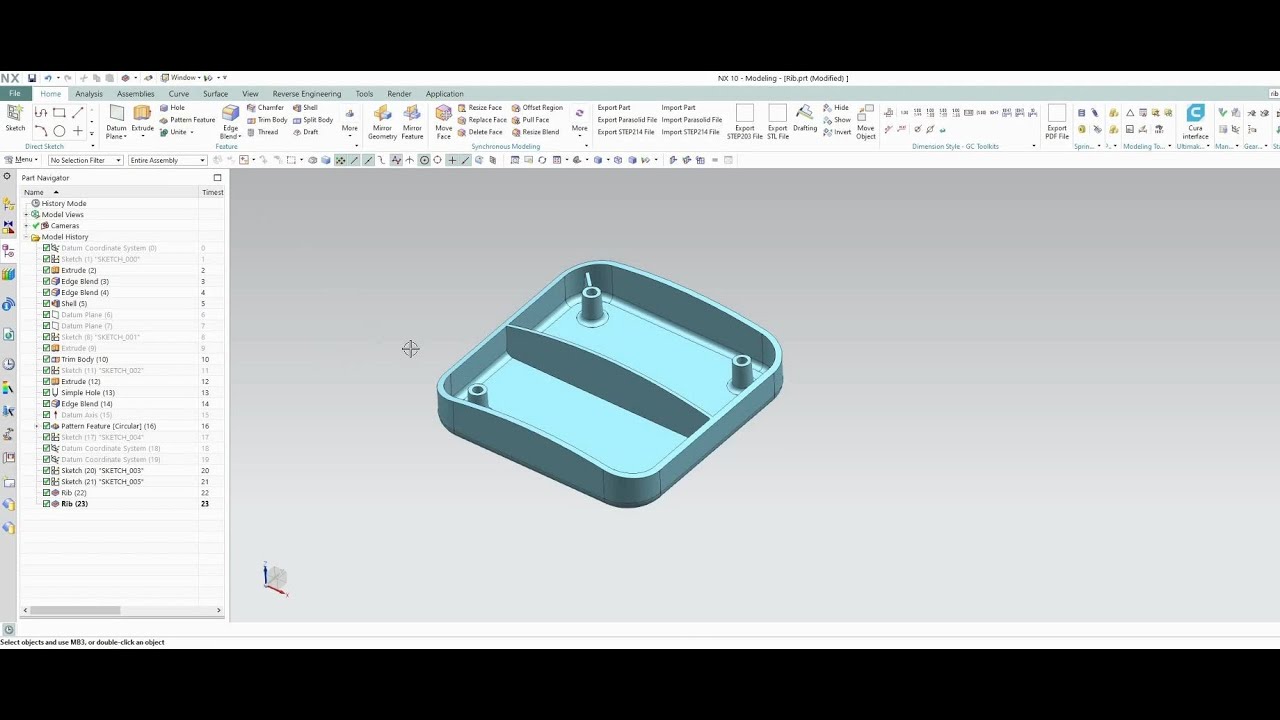Click the Move Object tool
This screenshot has width=1280, height=720.
[x=865, y=122]
